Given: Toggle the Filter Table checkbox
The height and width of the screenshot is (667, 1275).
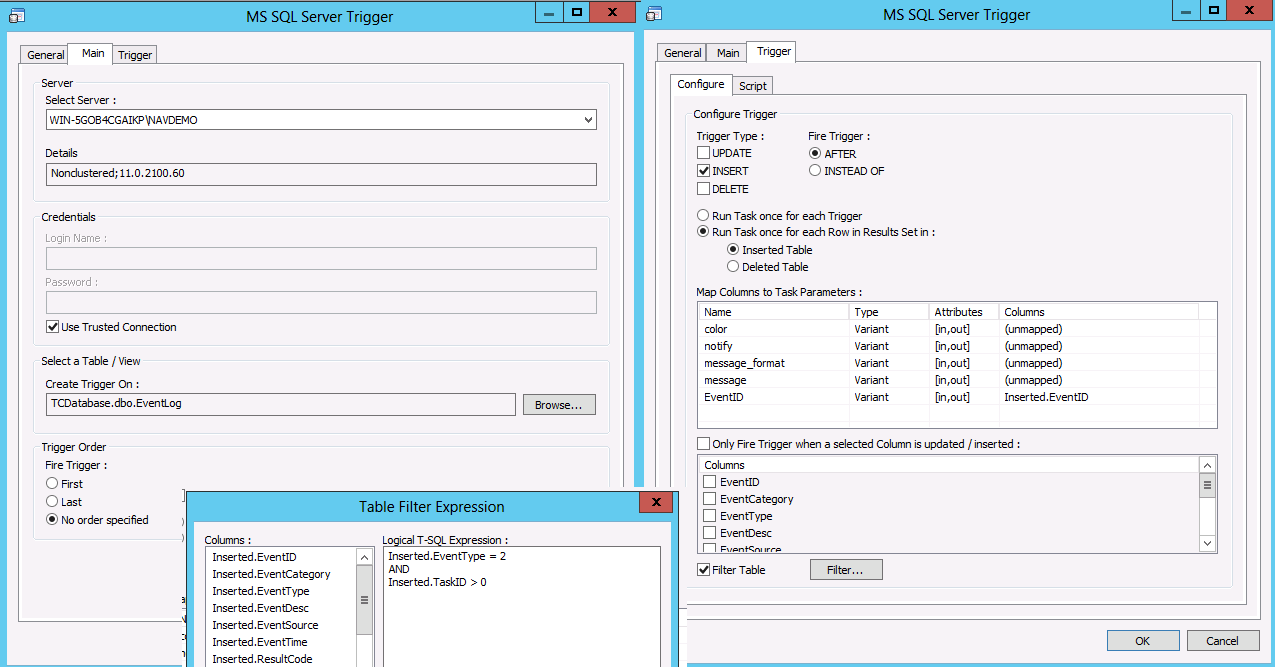Looking at the screenshot, I should [x=703, y=570].
